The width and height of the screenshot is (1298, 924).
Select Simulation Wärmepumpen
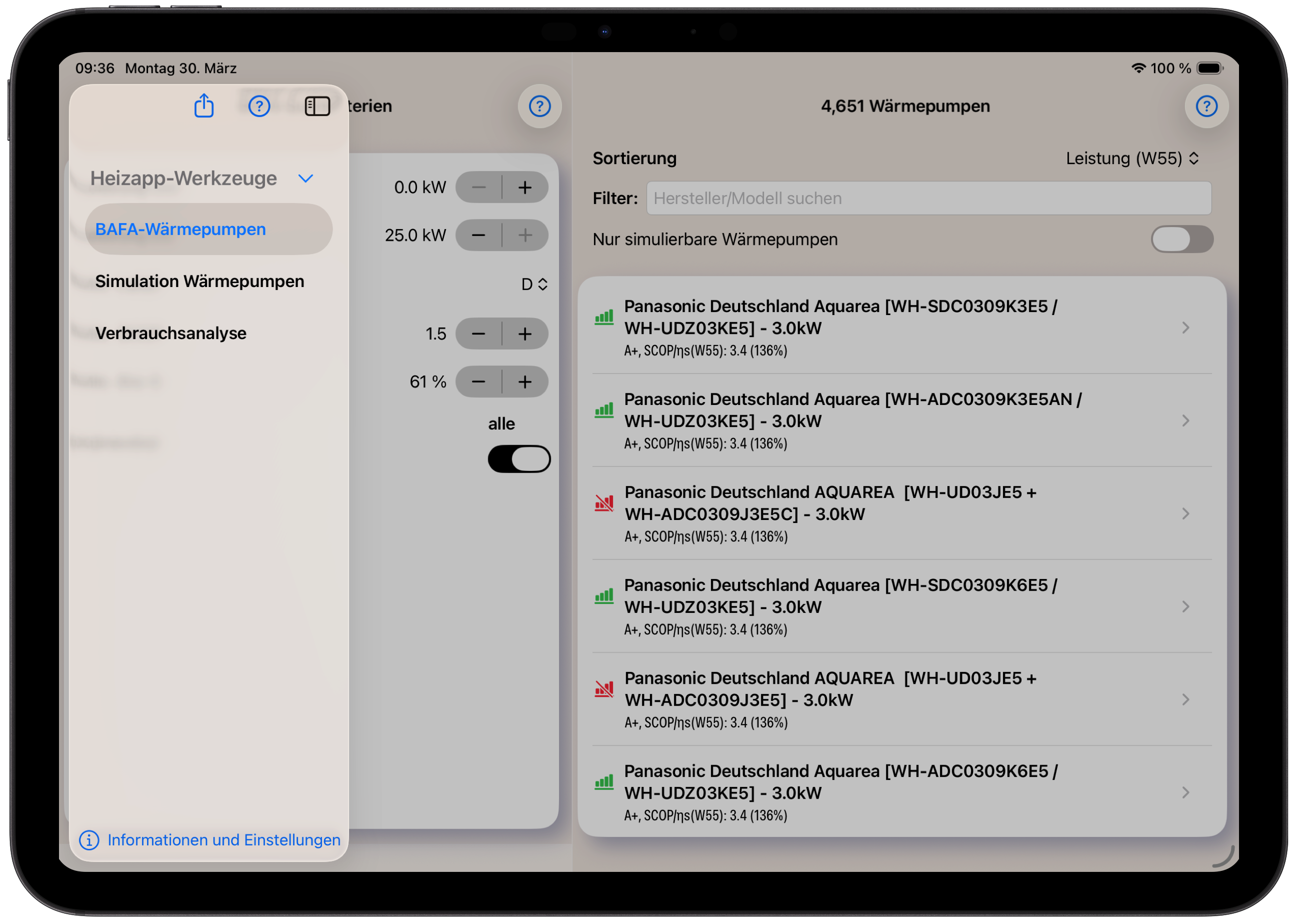(200, 281)
